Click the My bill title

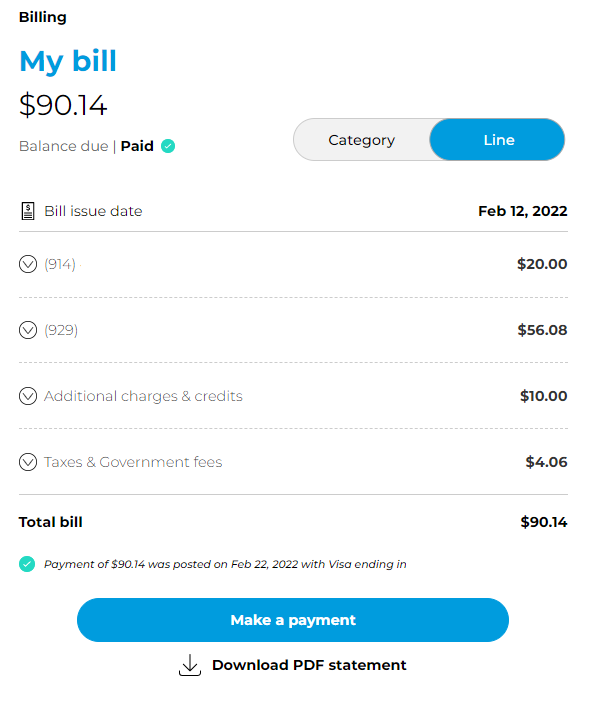pos(68,61)
